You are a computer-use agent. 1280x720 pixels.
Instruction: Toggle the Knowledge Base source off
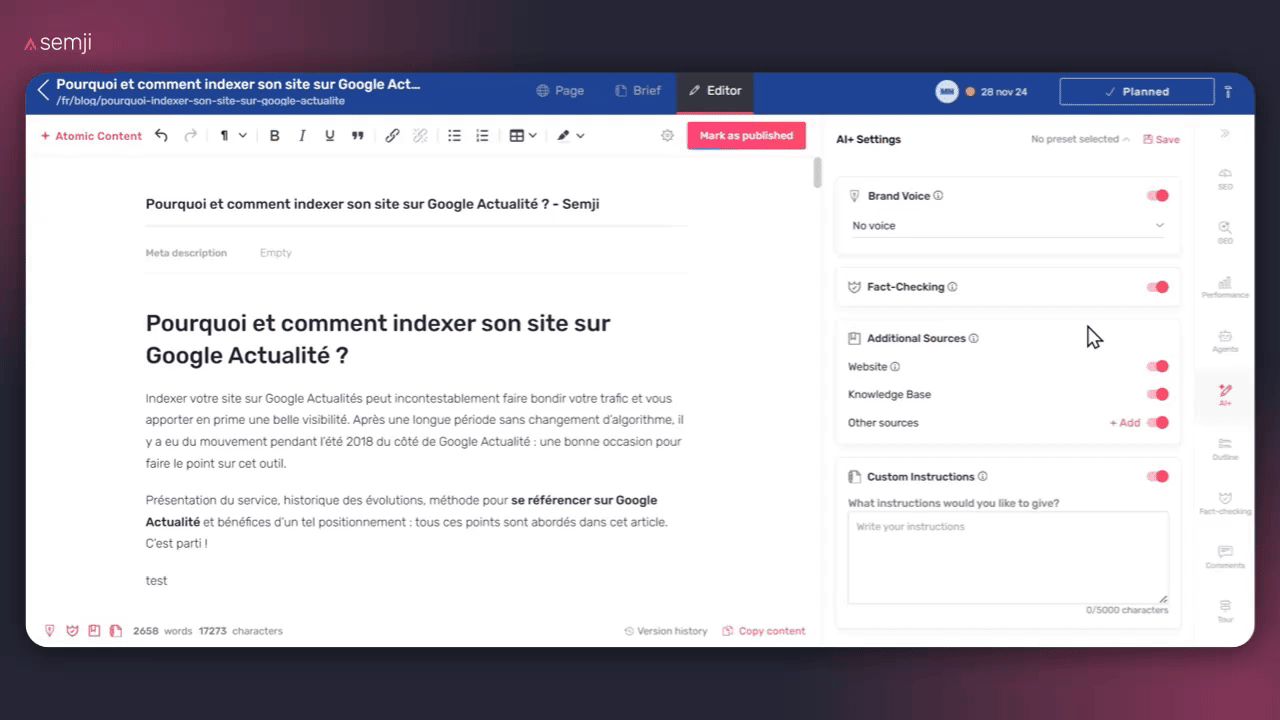(x=1158, y=394)
